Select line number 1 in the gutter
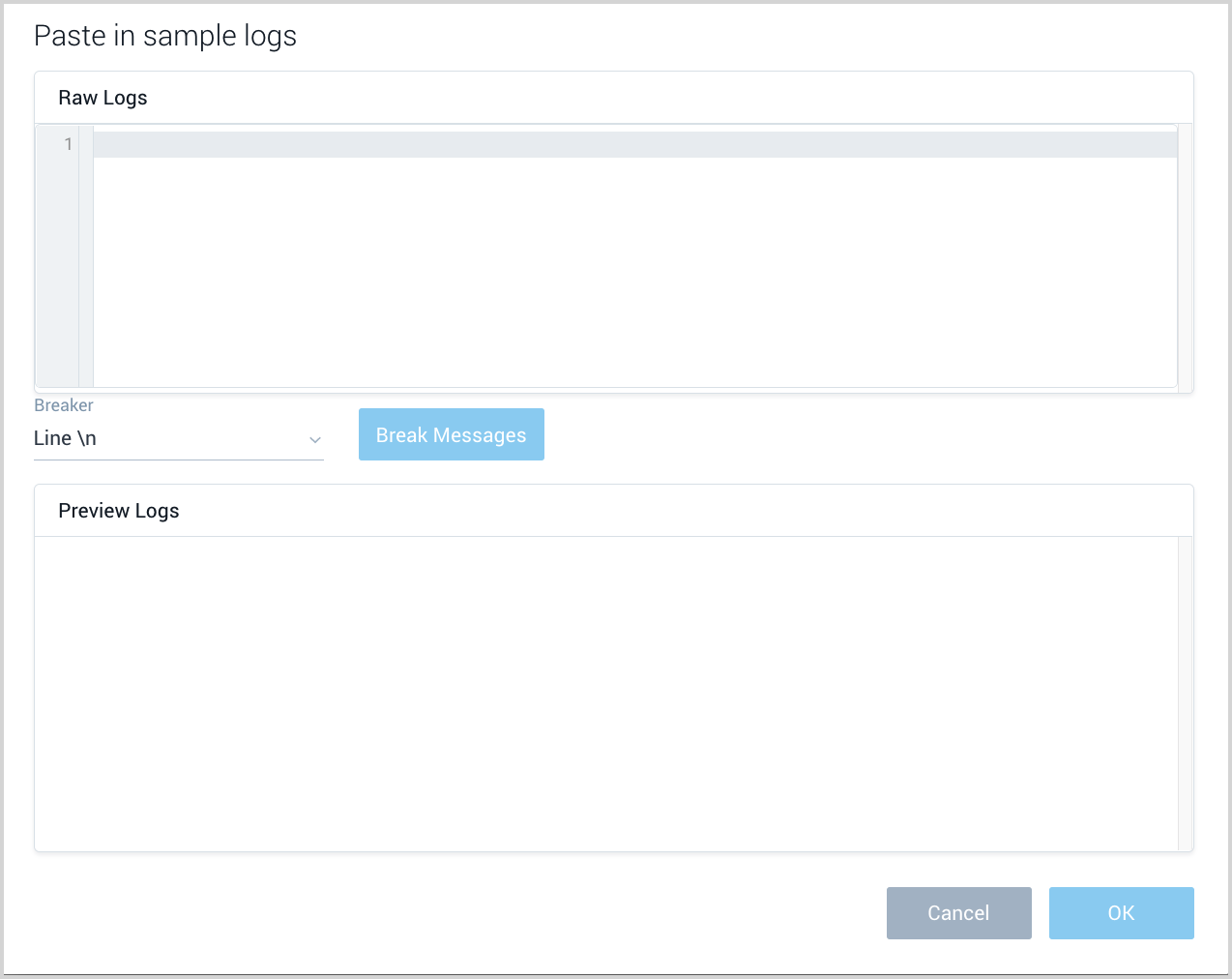 pos(68,143)
